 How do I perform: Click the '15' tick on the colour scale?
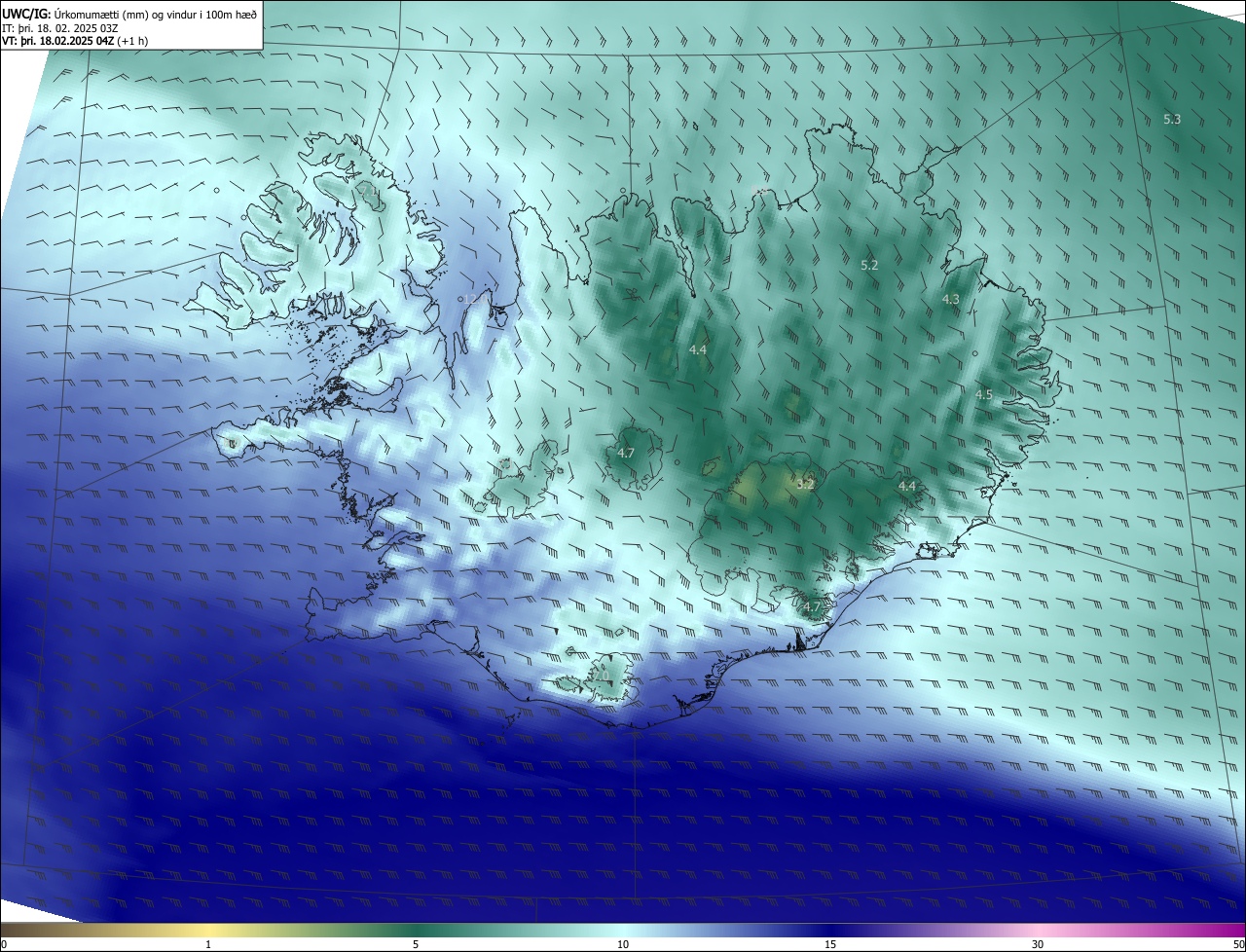coord(830,944)
